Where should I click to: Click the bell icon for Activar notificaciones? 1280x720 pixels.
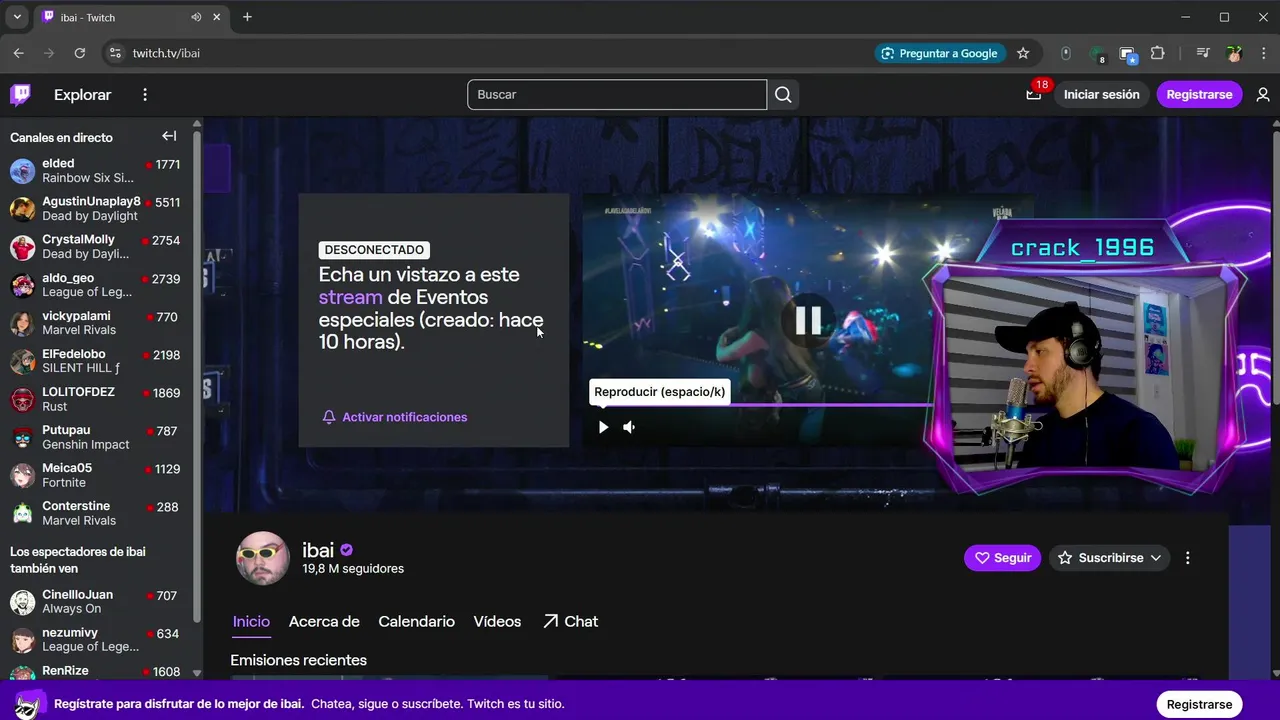(329, 417)
